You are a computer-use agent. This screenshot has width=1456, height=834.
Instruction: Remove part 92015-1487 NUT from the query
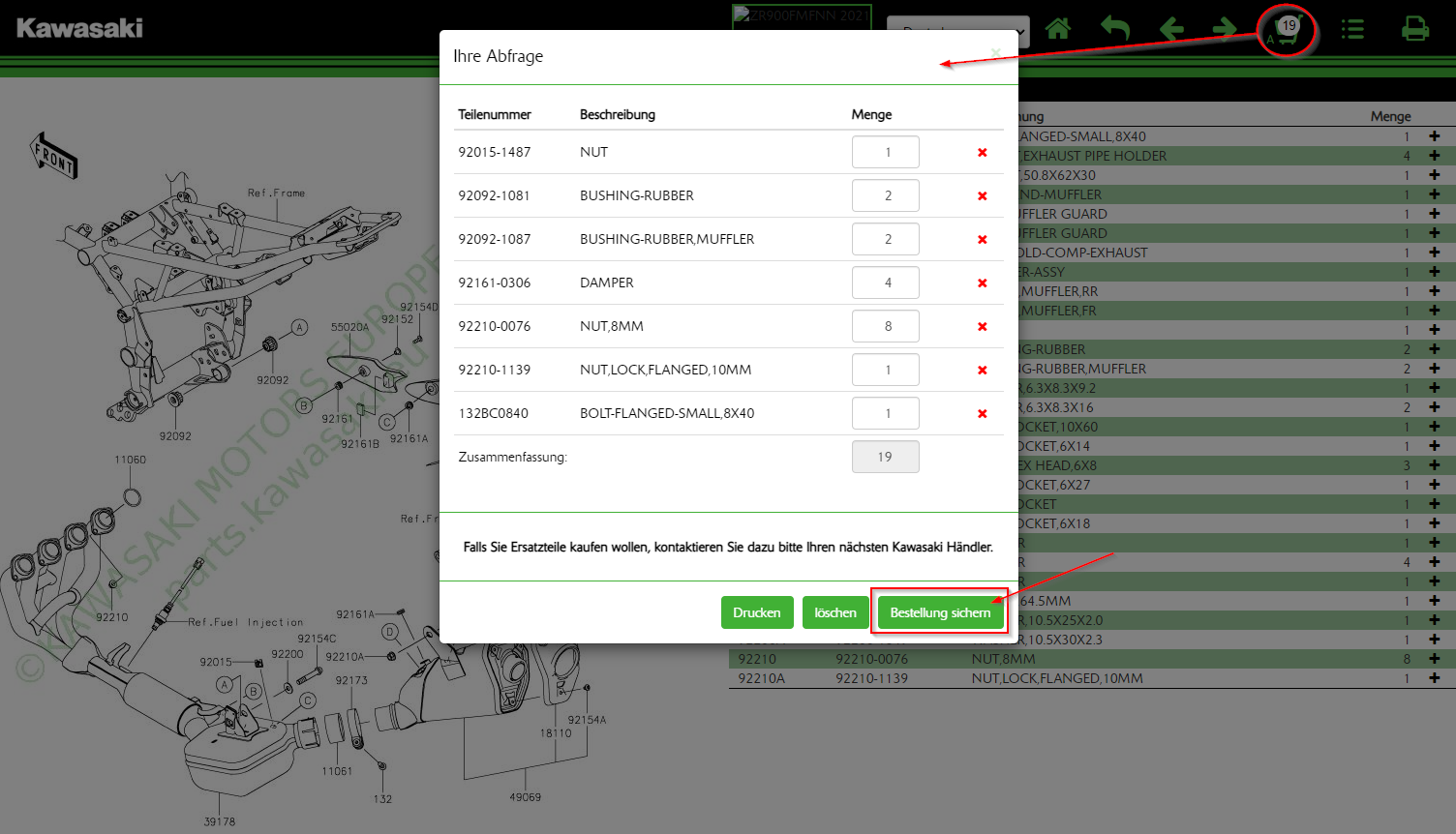pos(982,152)
